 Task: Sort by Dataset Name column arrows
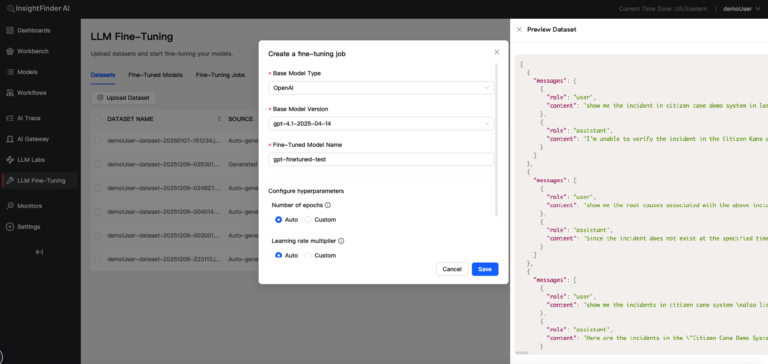(x=219, y=119)
